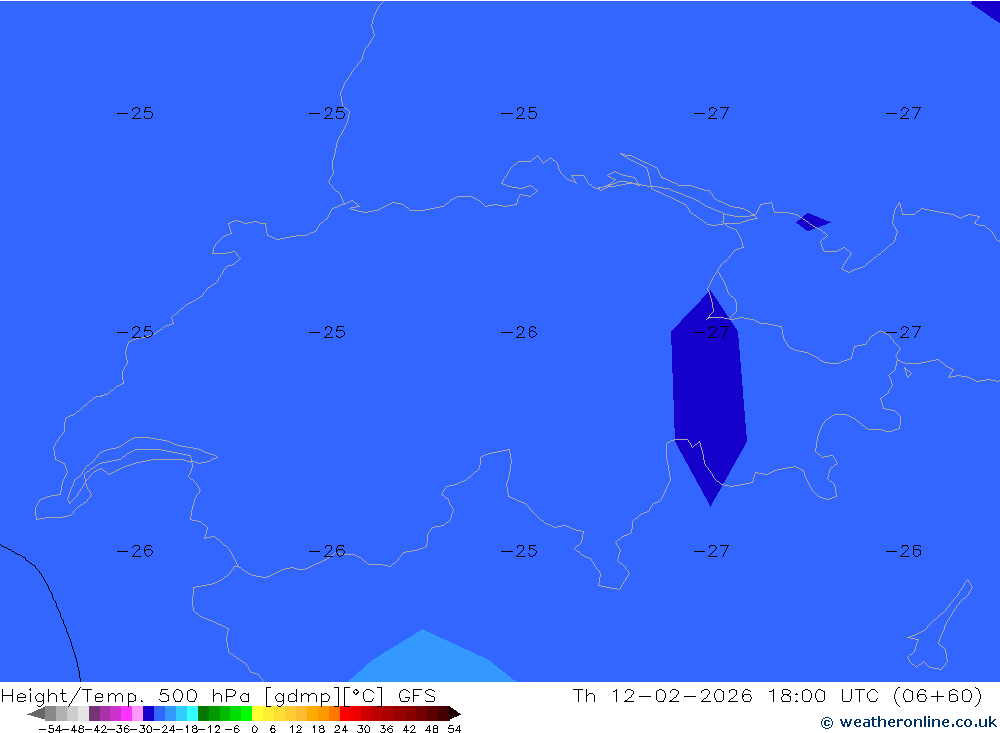The width and height of the screenshot is (1000, 733).
Task: Click the legend value '0'
Action: [254, 729]
